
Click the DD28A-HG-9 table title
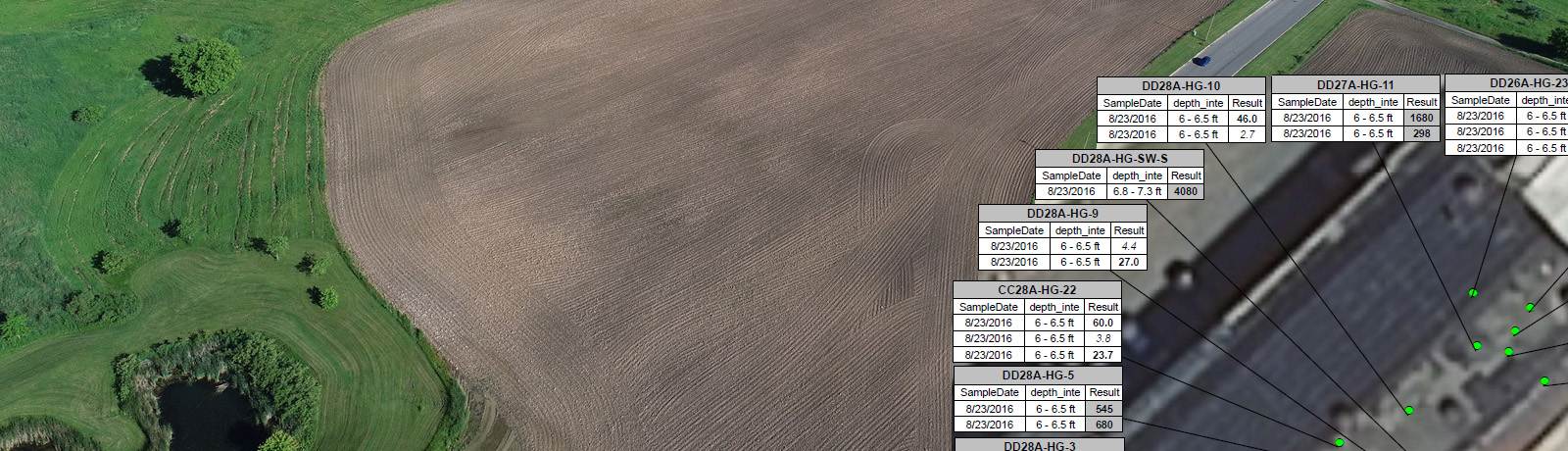[x=1062, y=213]
